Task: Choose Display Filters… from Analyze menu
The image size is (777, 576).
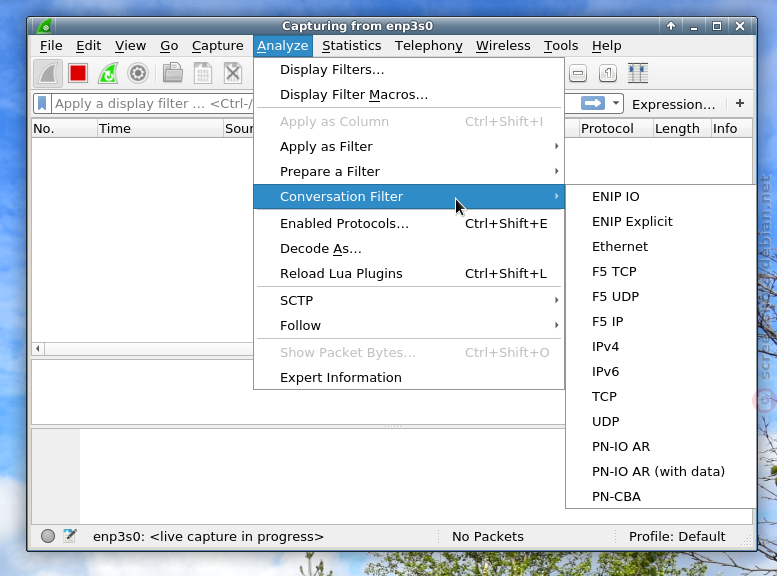Action: click(409, 70)
